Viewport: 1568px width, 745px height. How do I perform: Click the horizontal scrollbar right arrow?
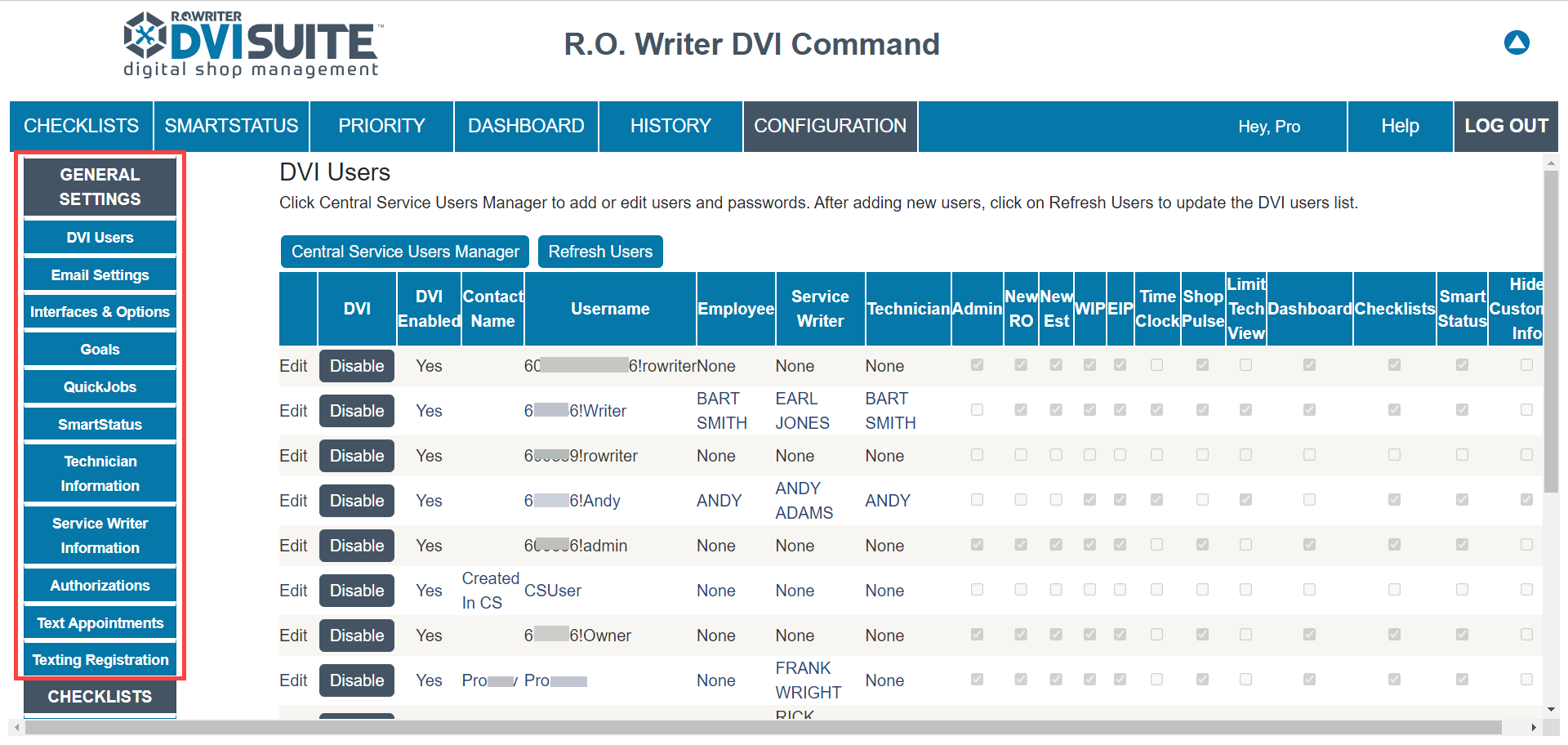click(1534, 727)
